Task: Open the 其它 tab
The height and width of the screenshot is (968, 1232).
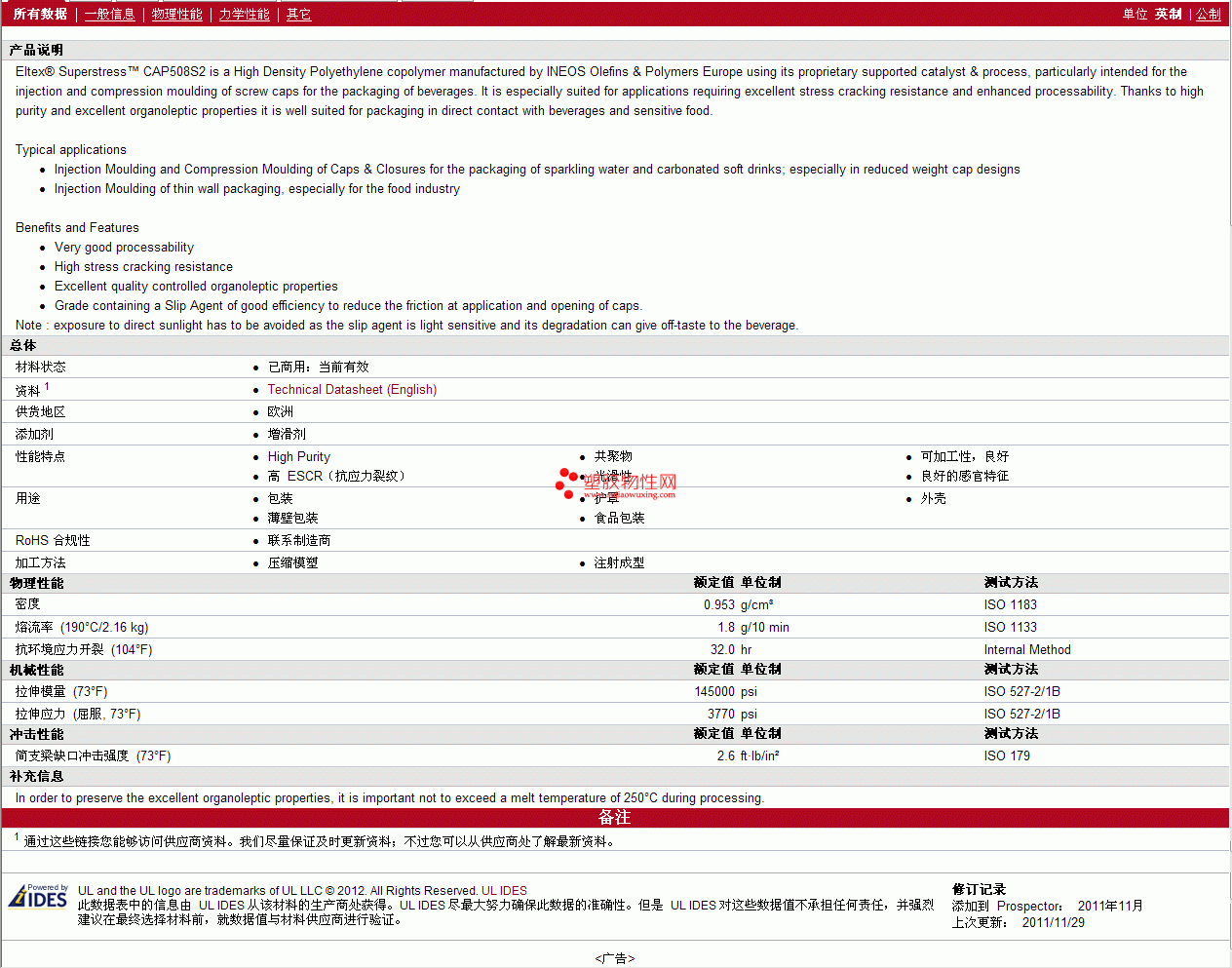Action: click(x=299, y=14)
